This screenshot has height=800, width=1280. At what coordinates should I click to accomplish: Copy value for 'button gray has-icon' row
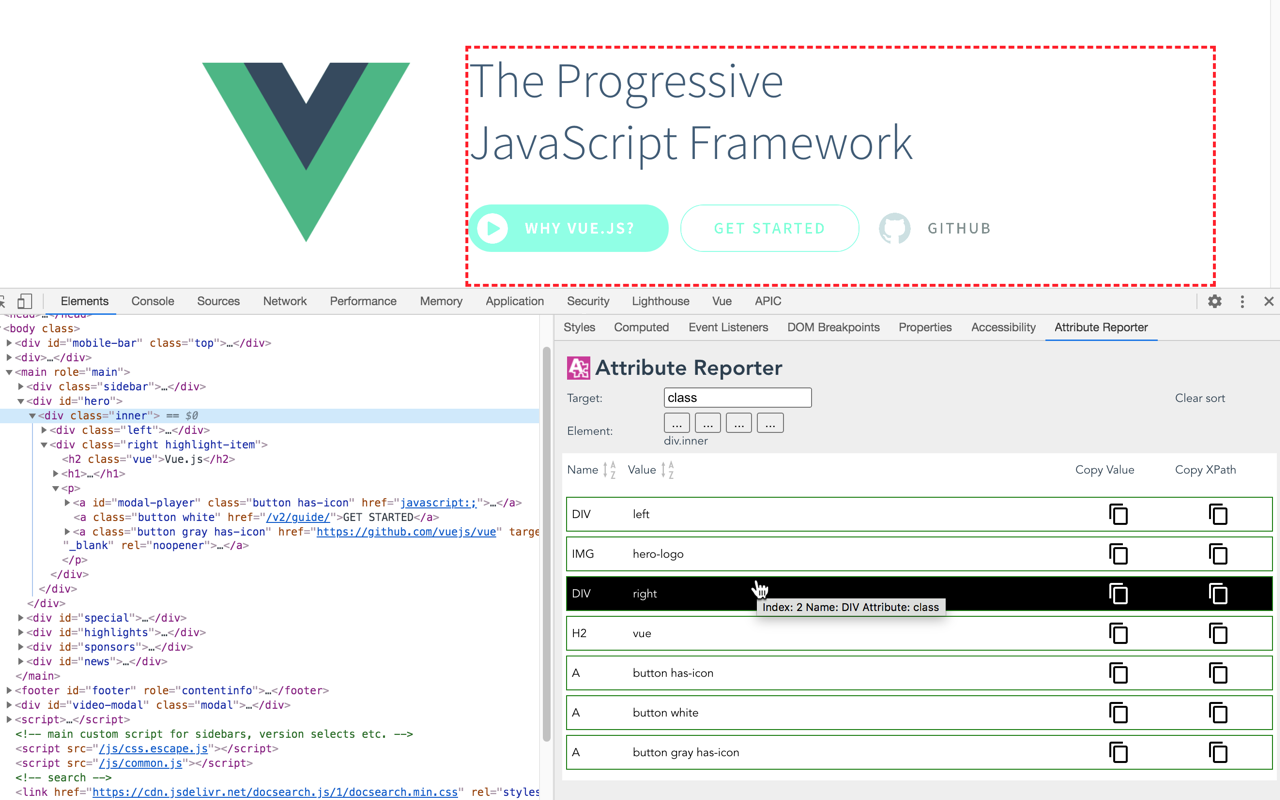[1119, 752]
